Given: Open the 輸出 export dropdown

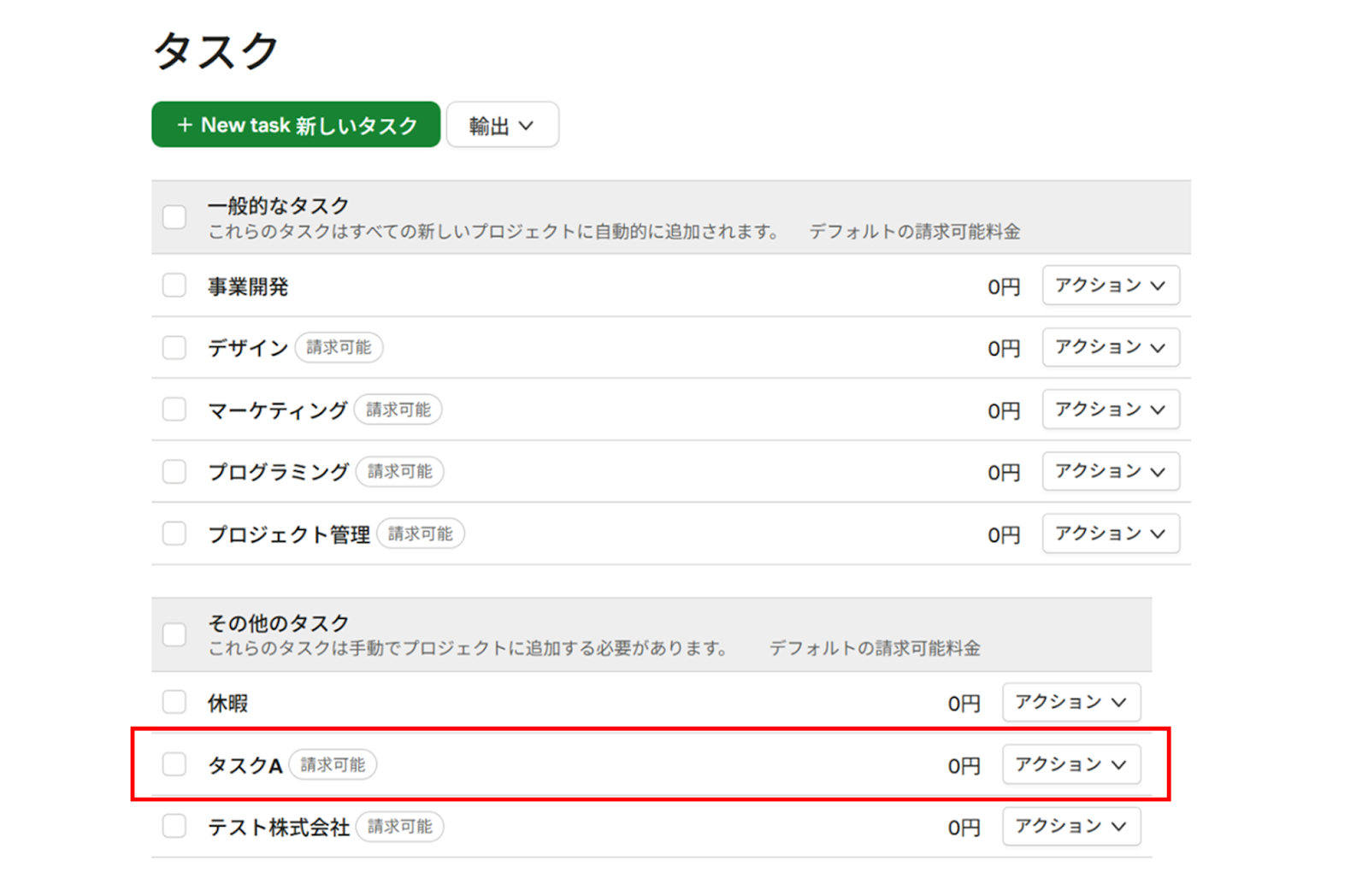Looking at the screenshot, I should 502,126.
